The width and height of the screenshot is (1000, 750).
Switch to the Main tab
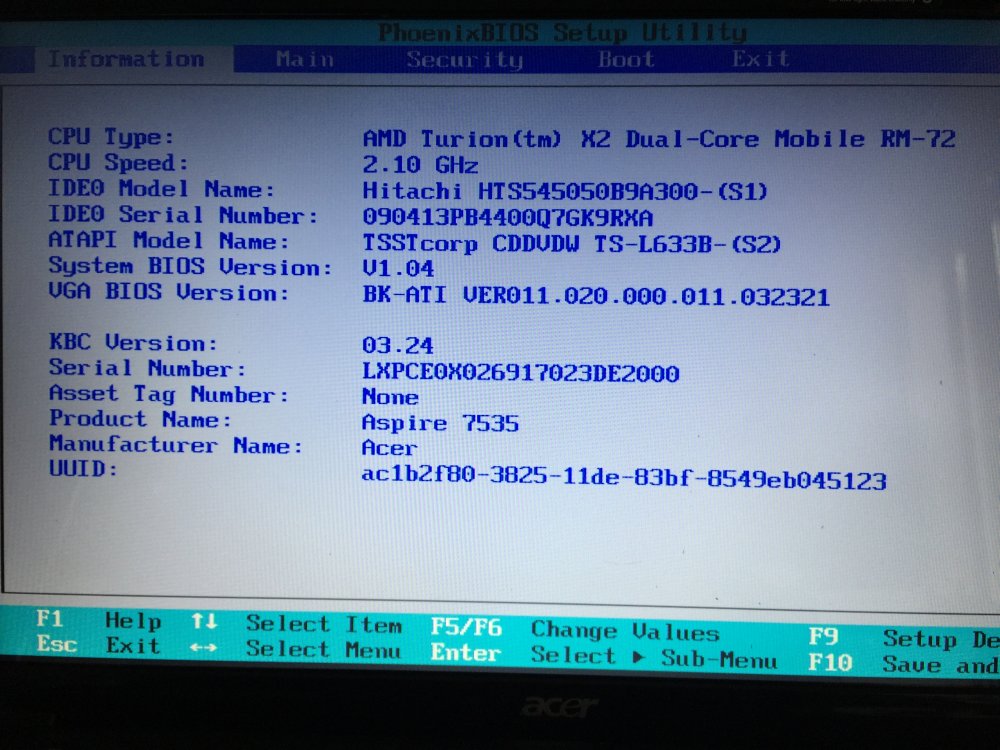tap(305, 59)
